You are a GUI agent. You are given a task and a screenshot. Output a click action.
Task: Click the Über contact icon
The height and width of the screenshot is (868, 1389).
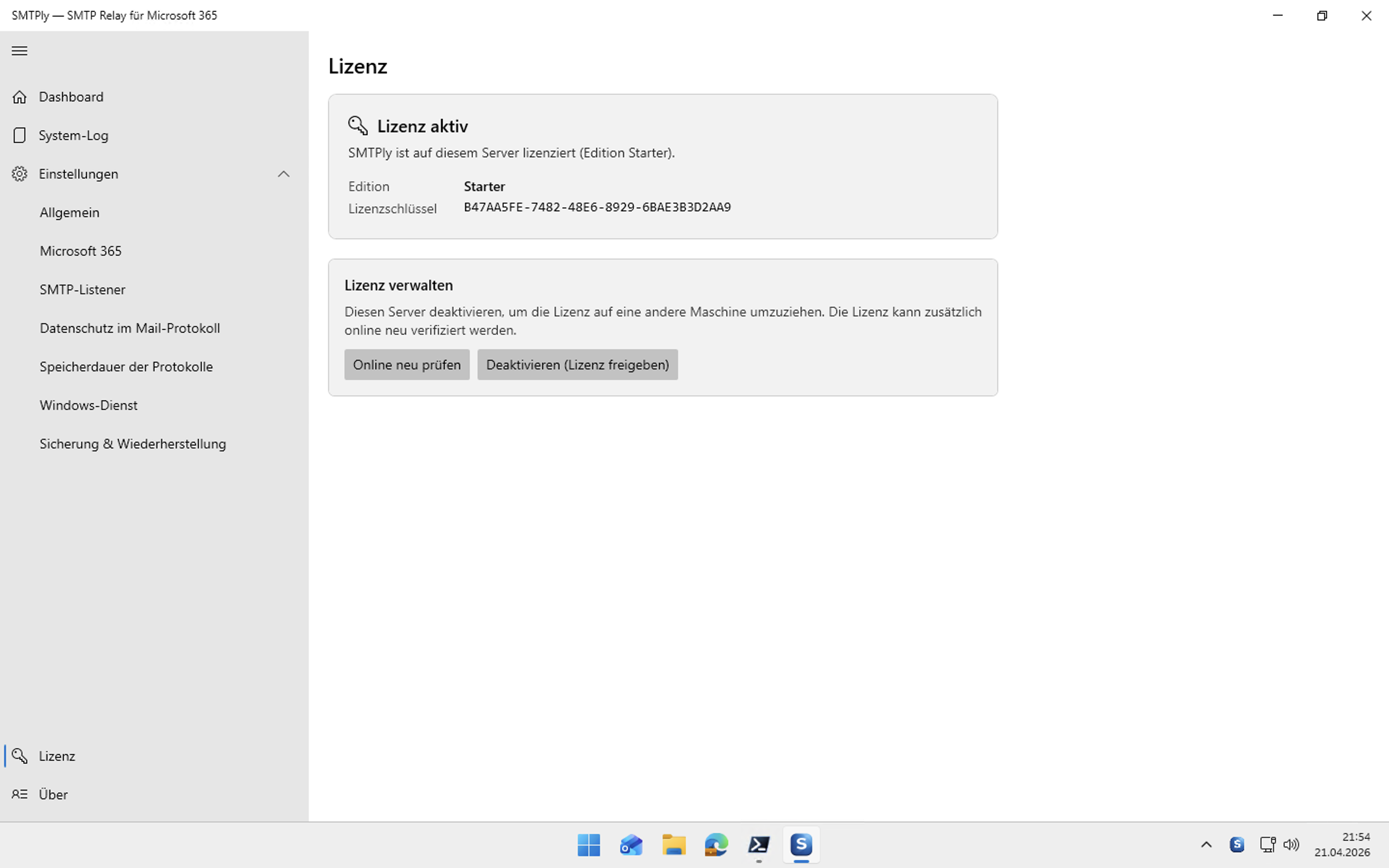(x=19, y=795)
